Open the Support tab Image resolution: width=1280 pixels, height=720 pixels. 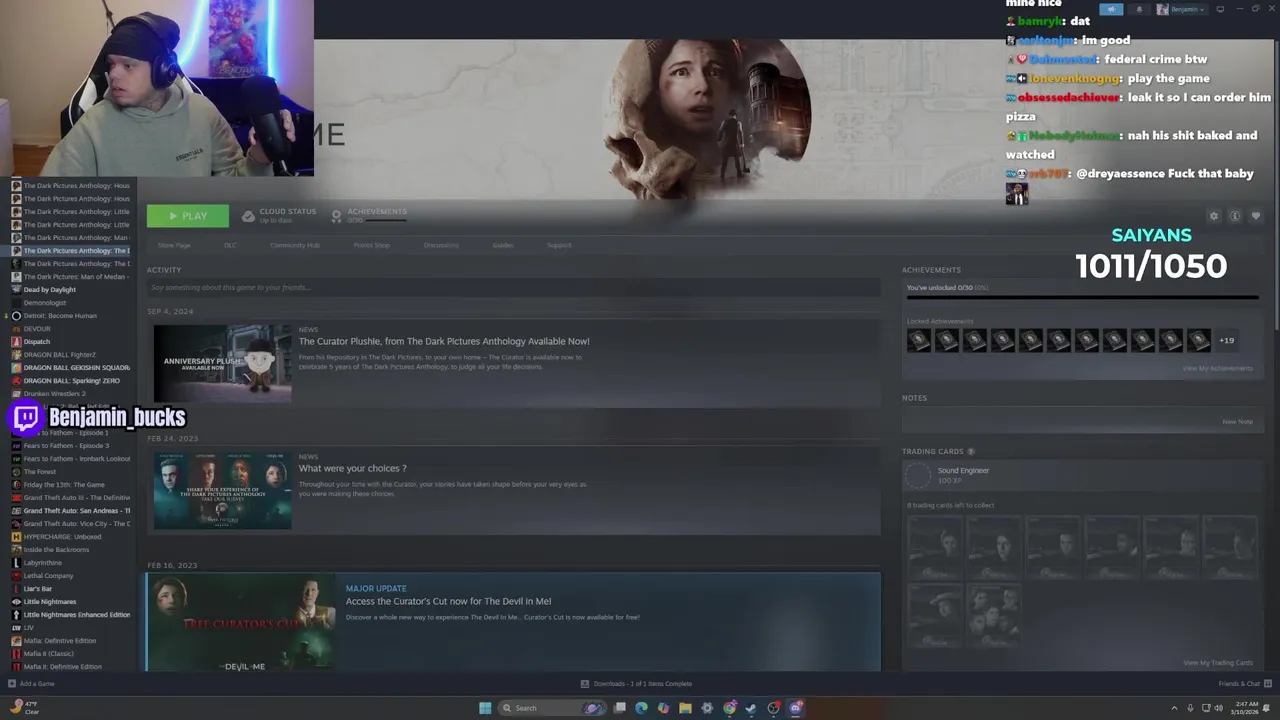(x=559, y=245)
